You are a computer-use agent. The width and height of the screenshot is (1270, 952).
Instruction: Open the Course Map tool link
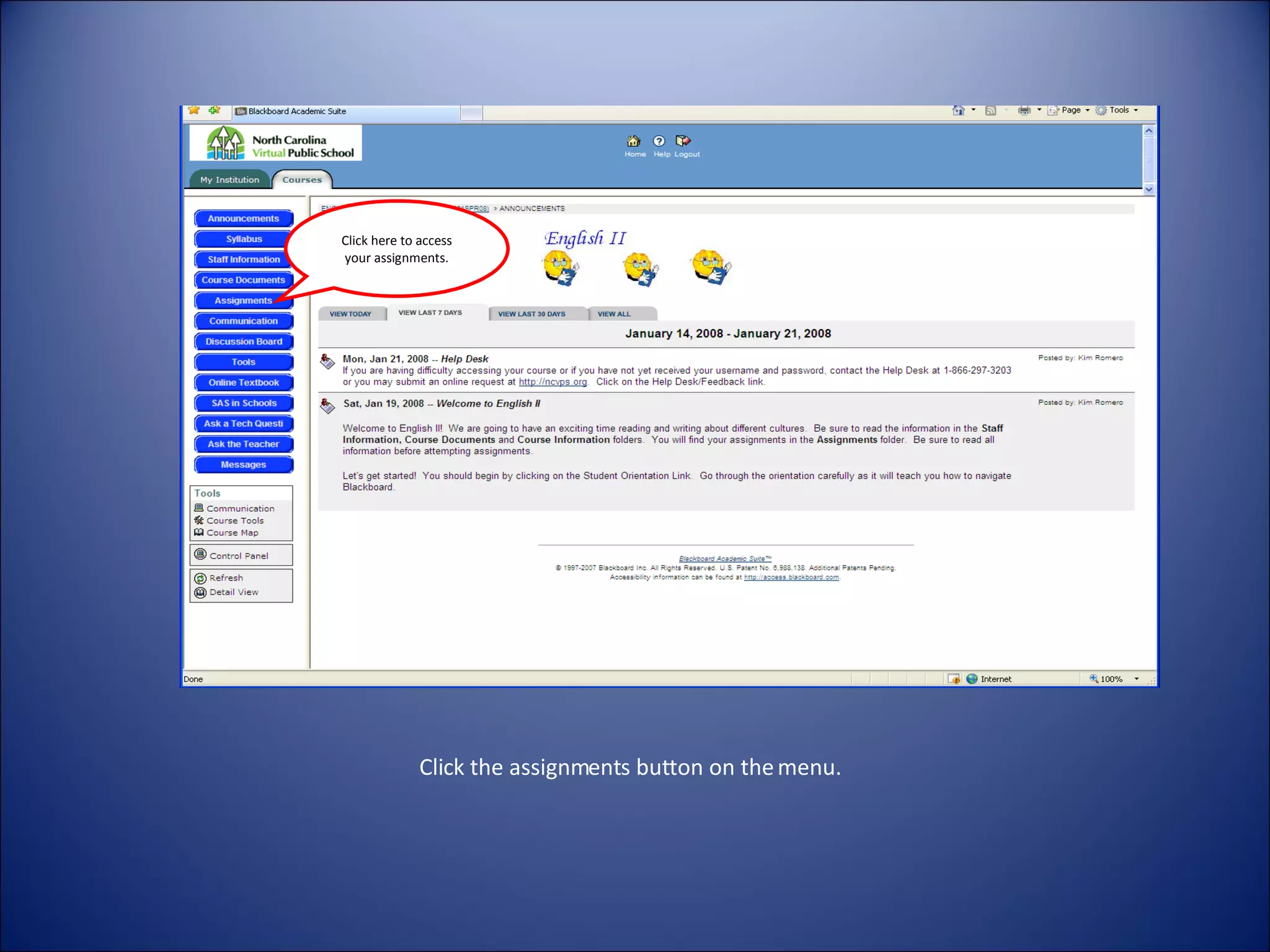(232, 532)
